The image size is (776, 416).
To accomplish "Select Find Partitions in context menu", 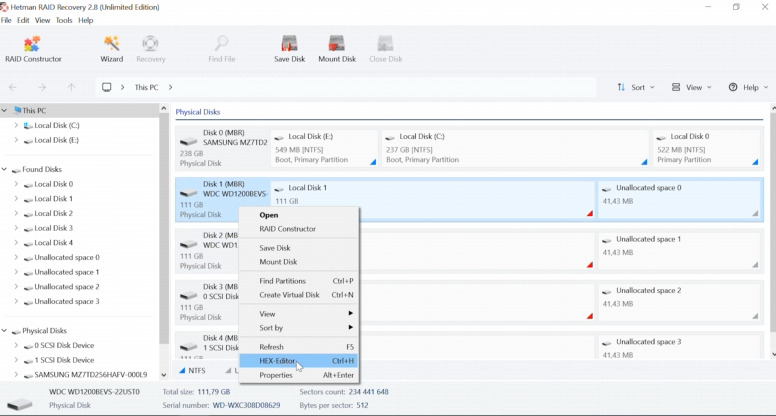I will pyautogui.click(x=299, y=281).
